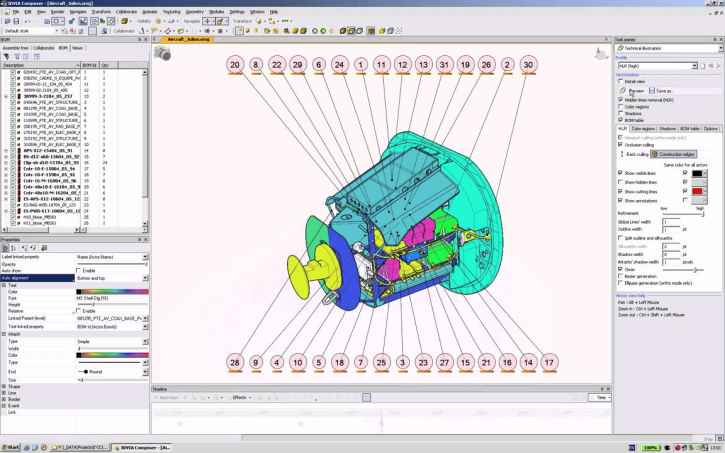The width and height of the screenshot is (725, 453).
Task: Open the Label linked property dropdown
Action: 112,256
